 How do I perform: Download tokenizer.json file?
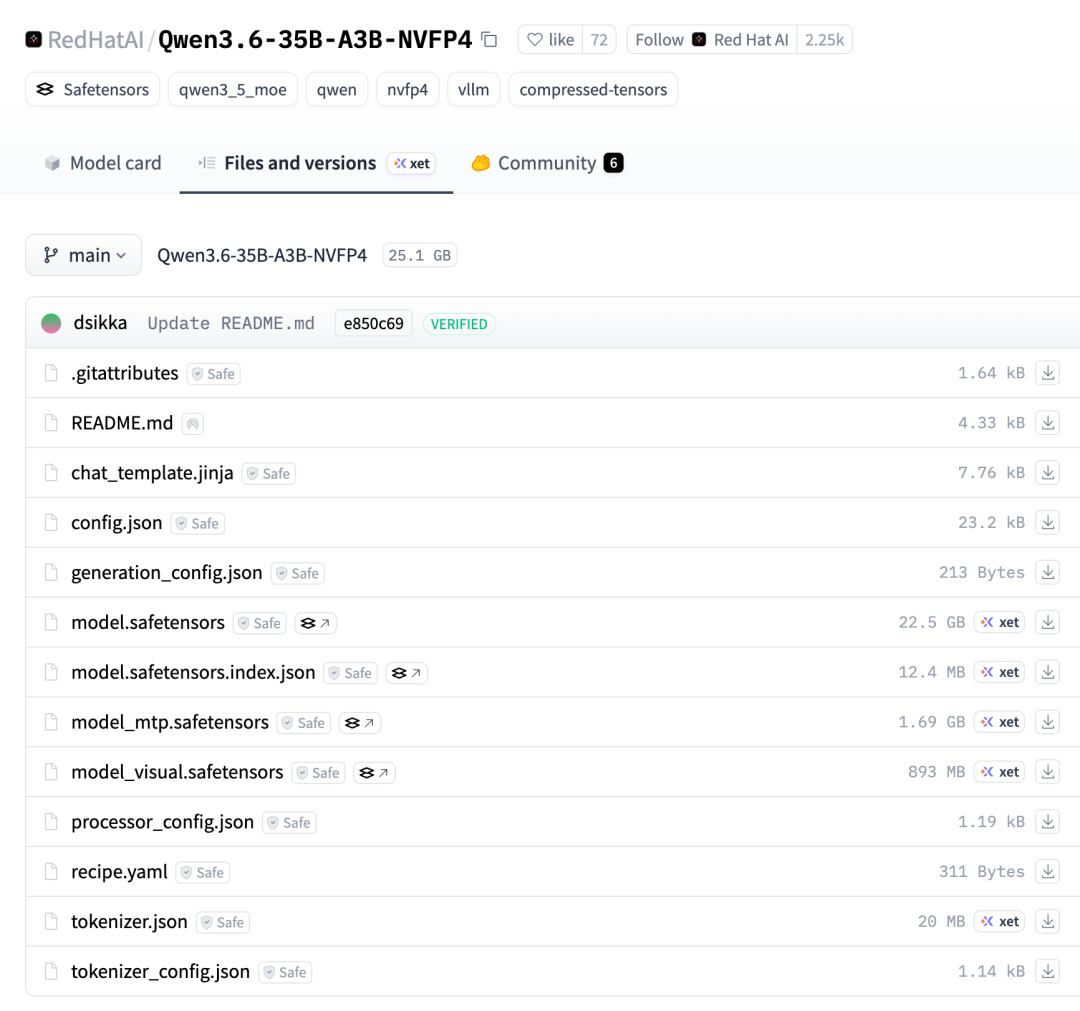(1048, 921)
